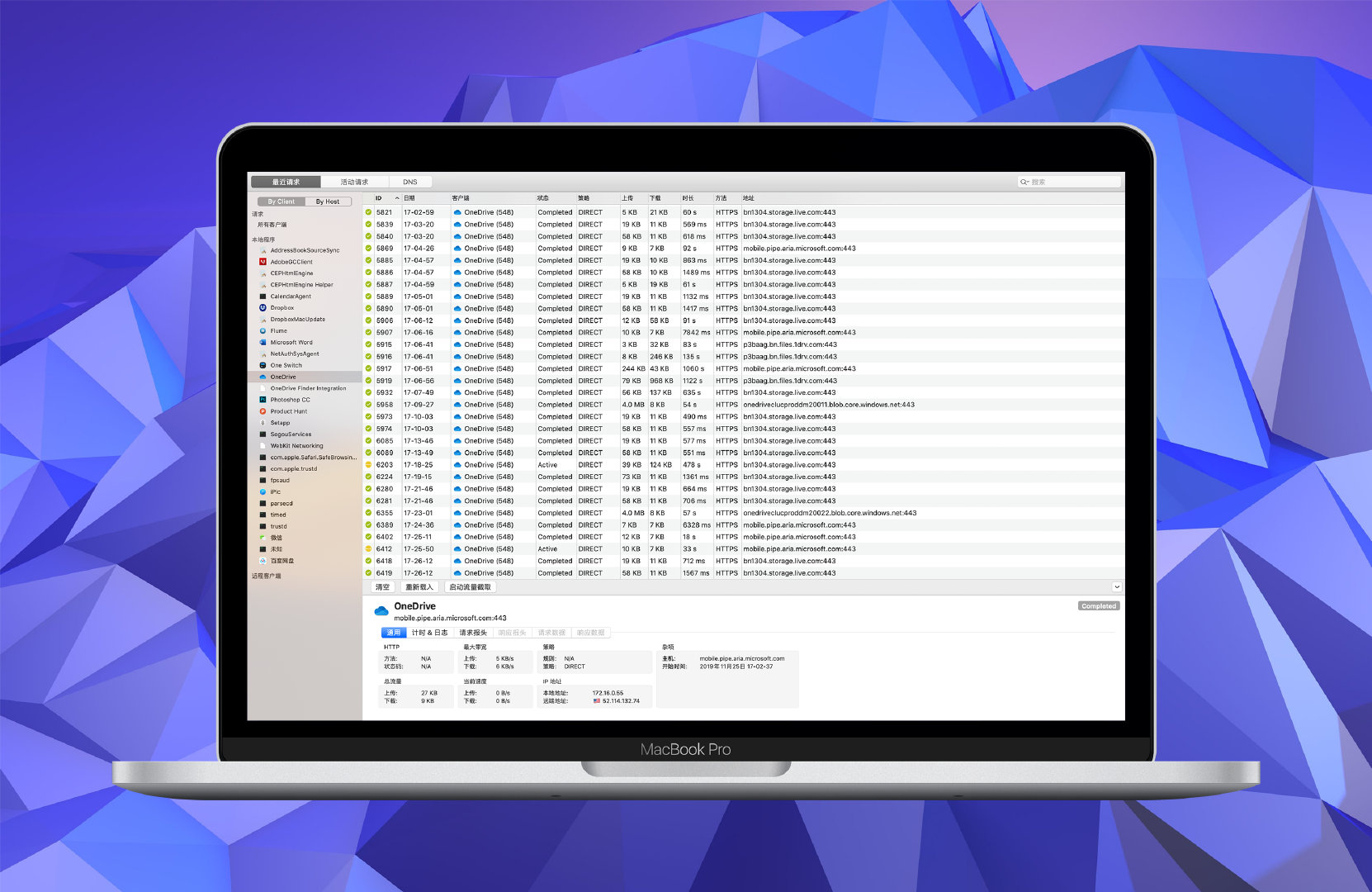
Task: Select the iPic icon in sidebar
Action: tap(263, 491)
